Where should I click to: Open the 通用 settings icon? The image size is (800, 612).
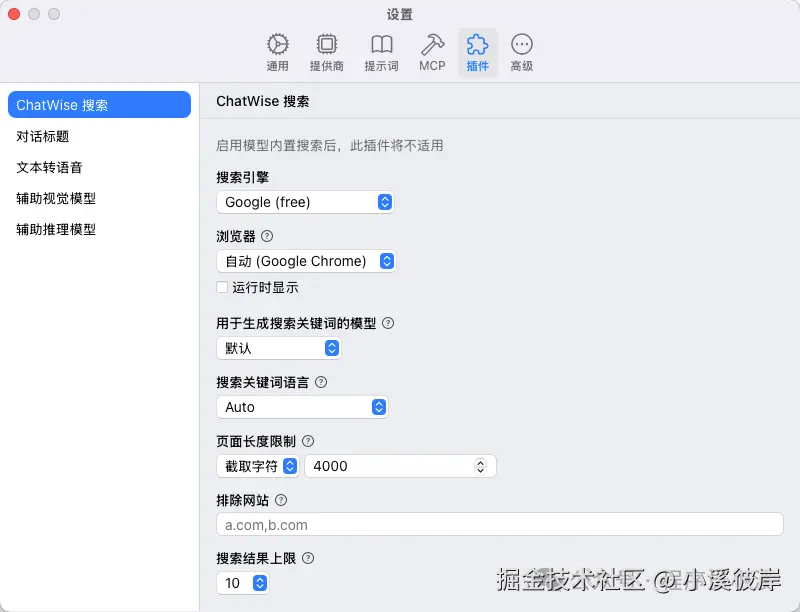coord(277,46)
